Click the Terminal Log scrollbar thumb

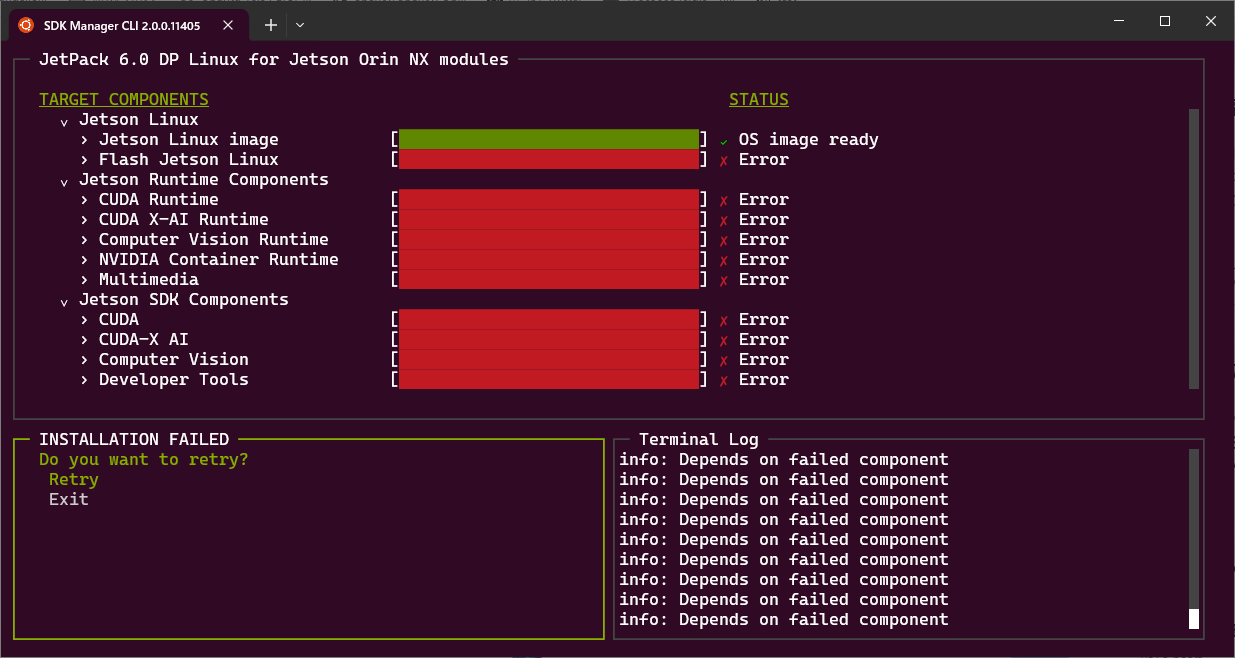(x=1193, y=619)
